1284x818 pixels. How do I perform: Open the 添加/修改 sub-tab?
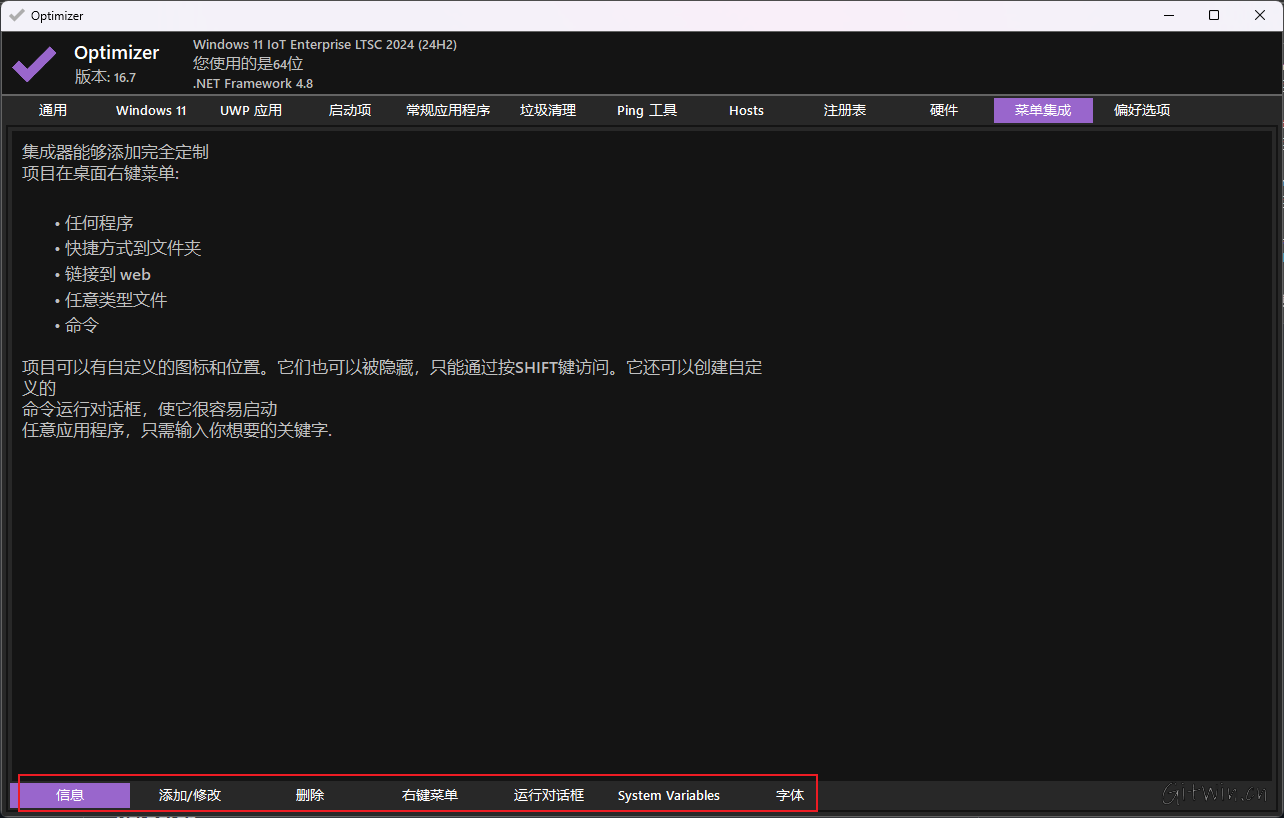[189, 795]
